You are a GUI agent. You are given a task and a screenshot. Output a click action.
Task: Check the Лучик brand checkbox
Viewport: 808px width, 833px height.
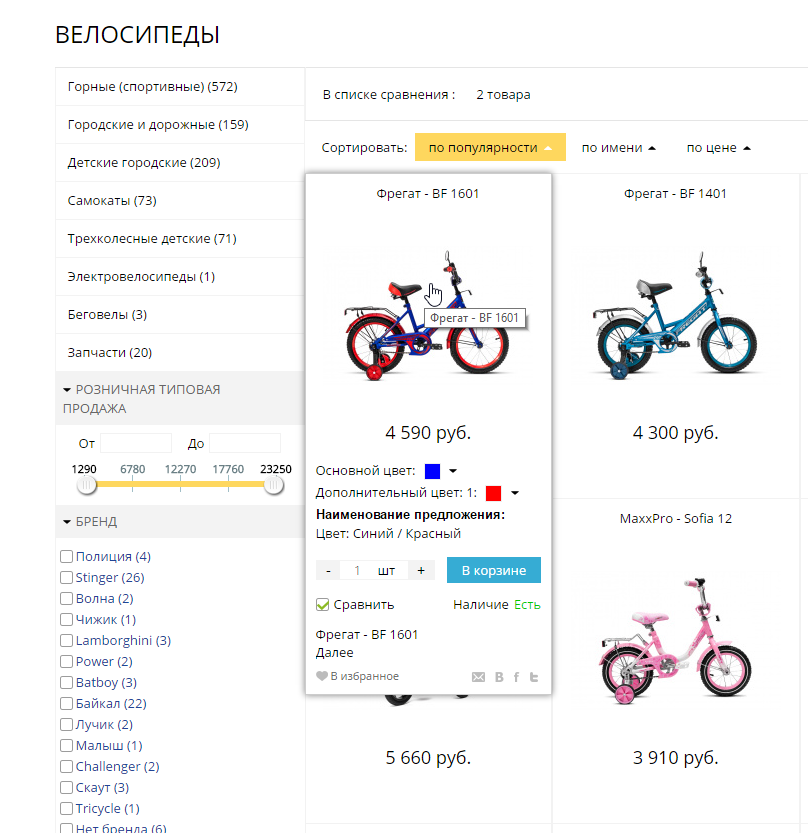(x=66, y=724)
